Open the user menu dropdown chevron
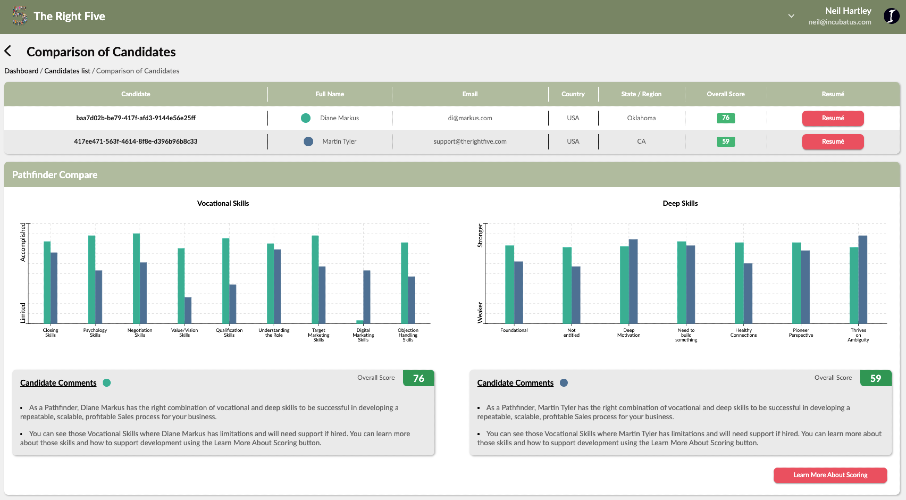The width and height of the screenshot is (906, 500). click(791, 16)
